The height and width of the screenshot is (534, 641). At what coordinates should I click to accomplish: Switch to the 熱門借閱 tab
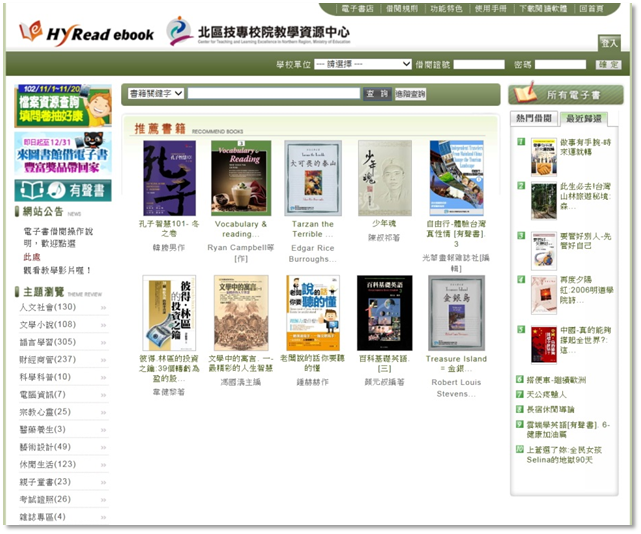pos(533,119)
